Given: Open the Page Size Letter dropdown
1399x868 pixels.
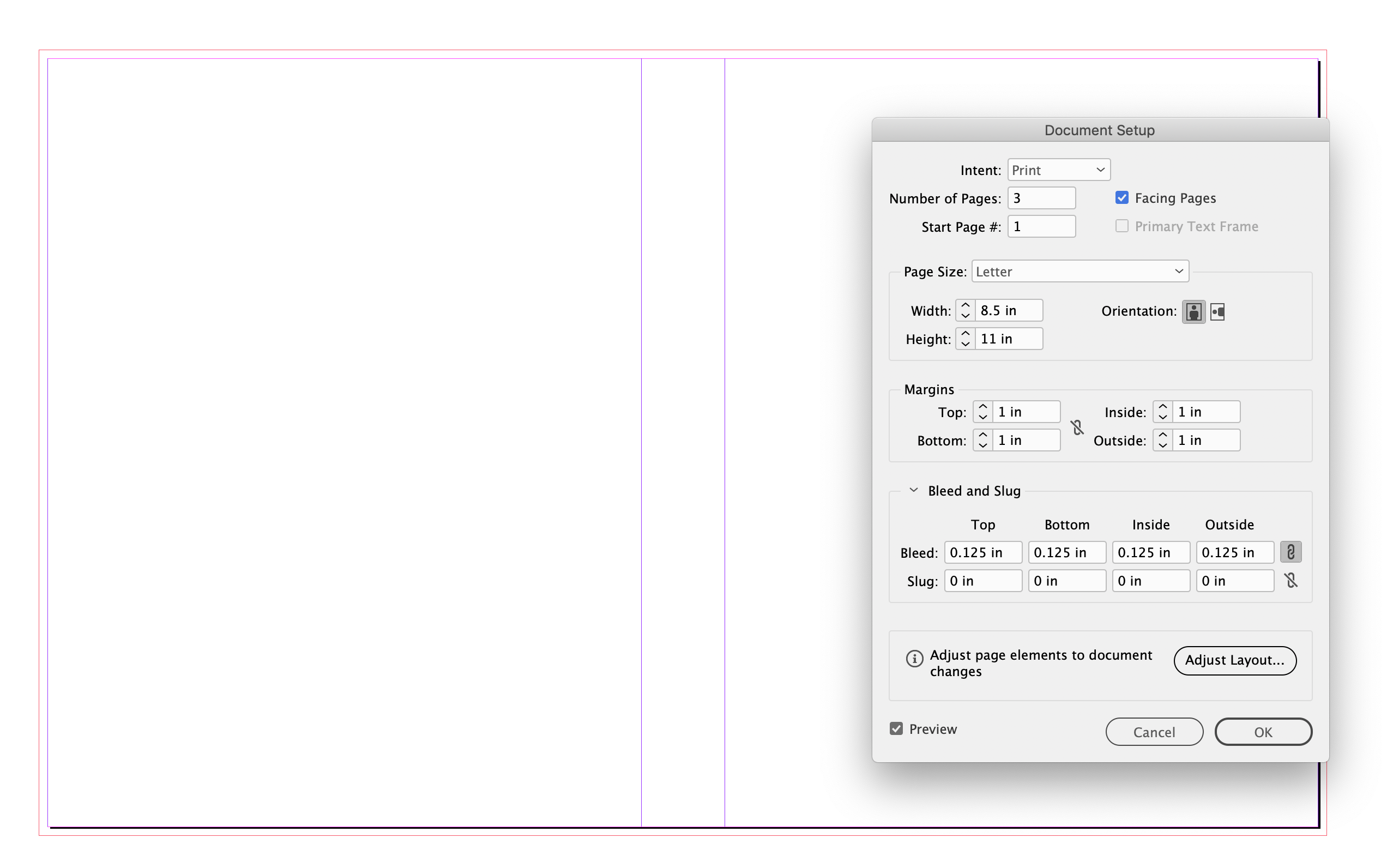Looking at the screenshot, I should click(x=1080, y=272).
